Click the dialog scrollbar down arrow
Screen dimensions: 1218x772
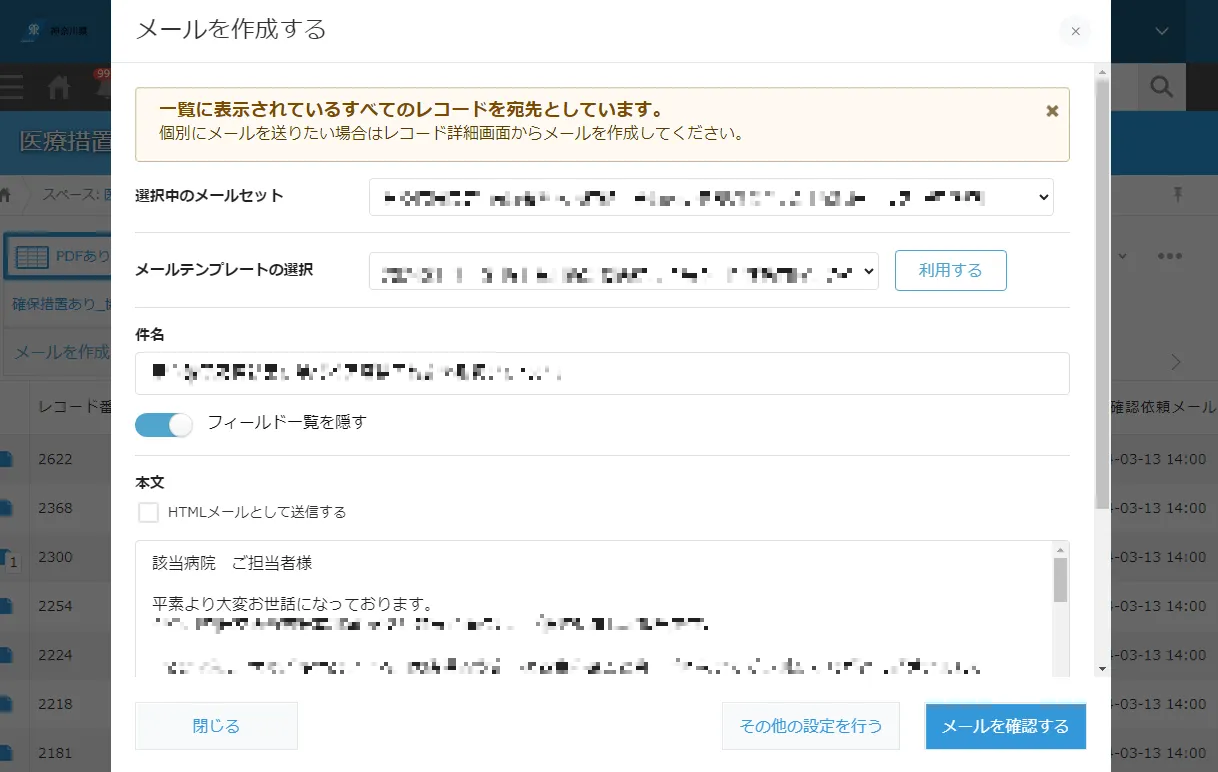coord(1102,668)
